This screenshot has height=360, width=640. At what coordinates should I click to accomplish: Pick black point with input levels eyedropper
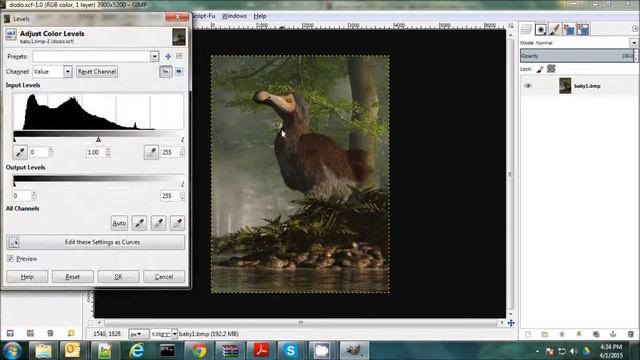(20, 152)
